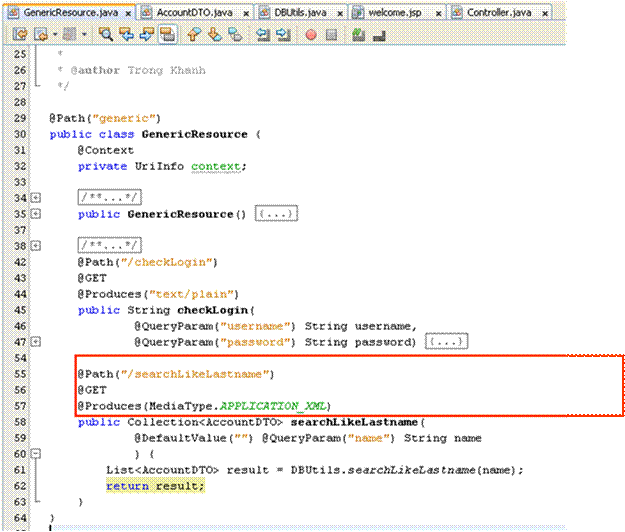
Task: Click the folded /**...*/ box on line 38
Action: tap(110, 245)
